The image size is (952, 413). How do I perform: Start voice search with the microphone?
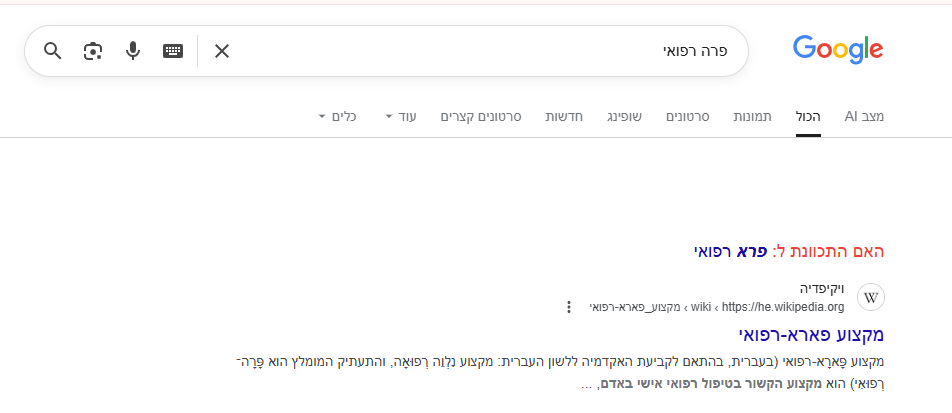pos(133,51)
